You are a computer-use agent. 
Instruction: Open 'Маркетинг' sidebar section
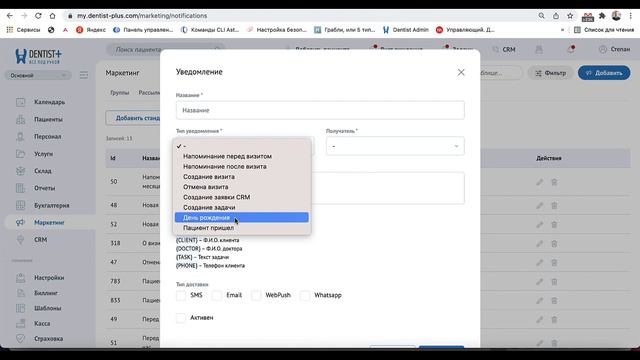49,222
